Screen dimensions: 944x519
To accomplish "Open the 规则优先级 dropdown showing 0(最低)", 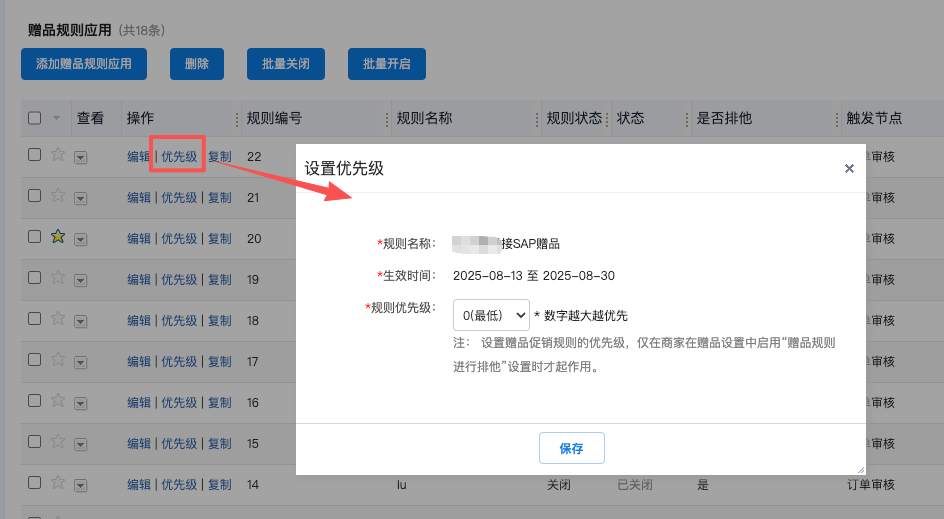I will click(491, 315).
